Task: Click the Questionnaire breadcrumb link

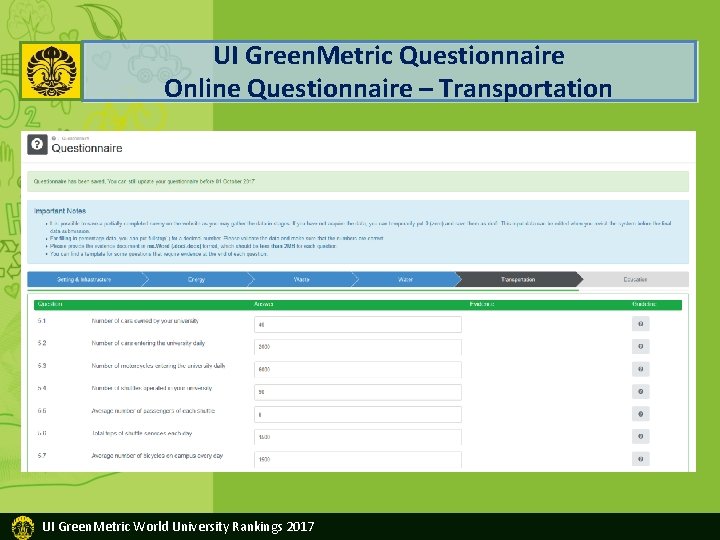Action: 75,138
